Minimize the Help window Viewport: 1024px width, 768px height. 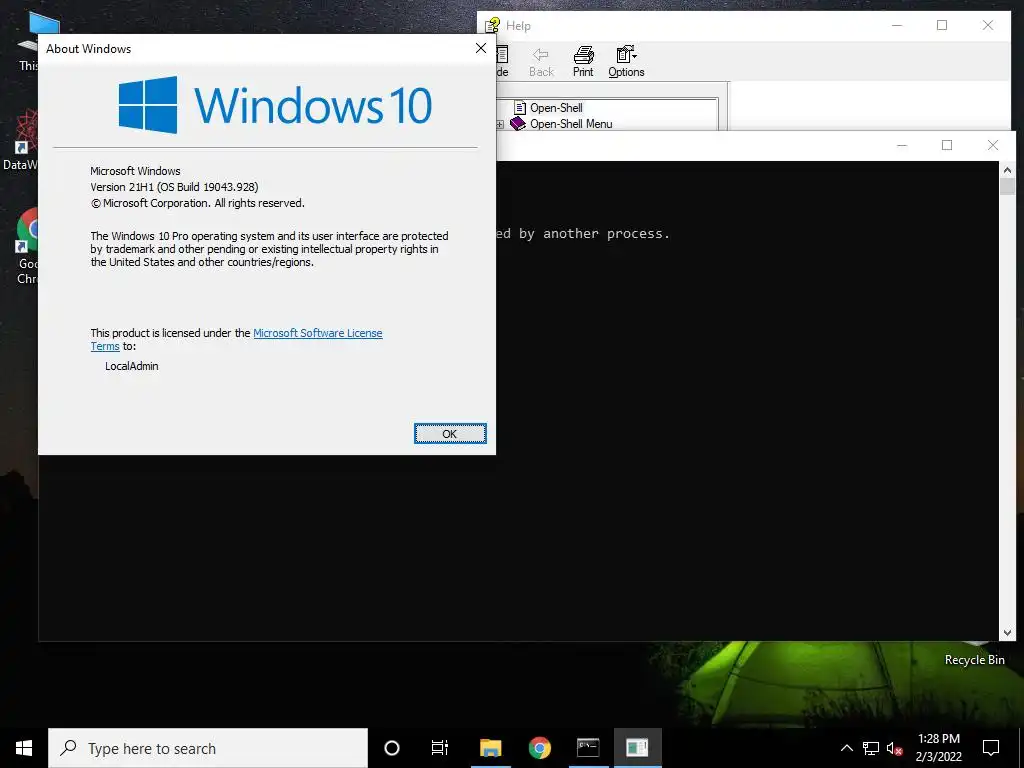[897, 25]
